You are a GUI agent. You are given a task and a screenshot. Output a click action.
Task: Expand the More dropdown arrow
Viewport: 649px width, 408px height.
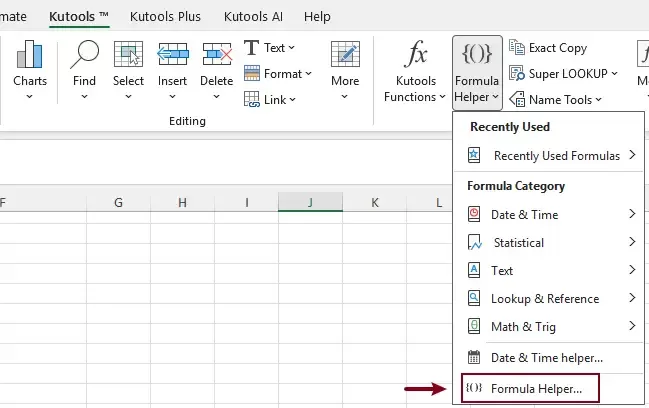(344, 97)
